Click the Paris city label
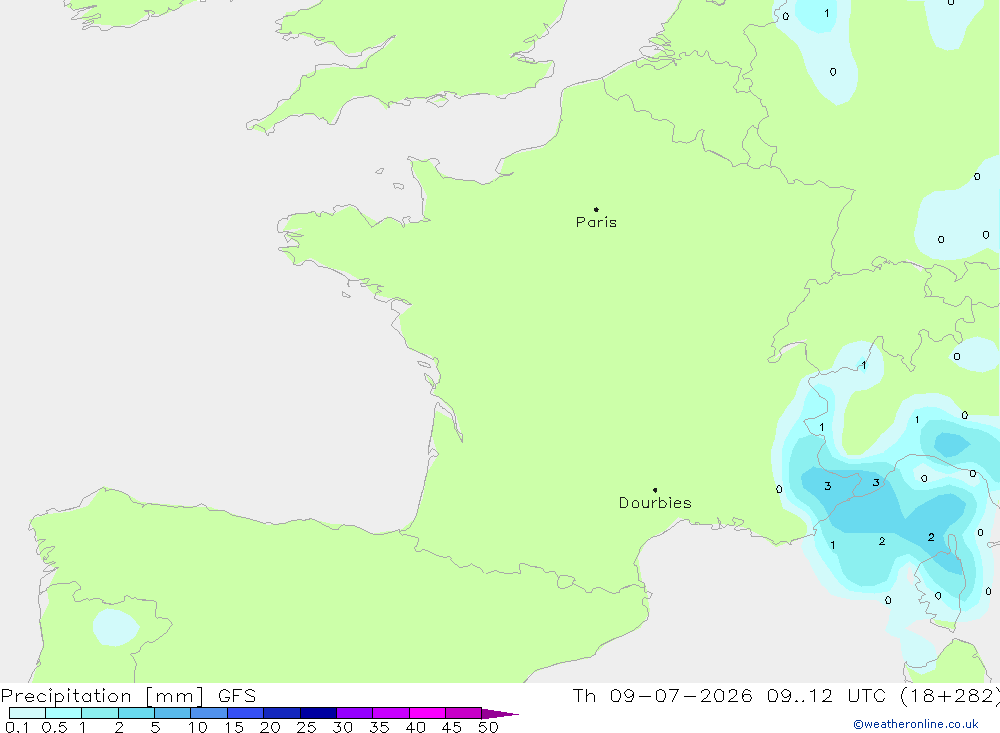This screenshot has width=1000, height=733. (596, 222)
